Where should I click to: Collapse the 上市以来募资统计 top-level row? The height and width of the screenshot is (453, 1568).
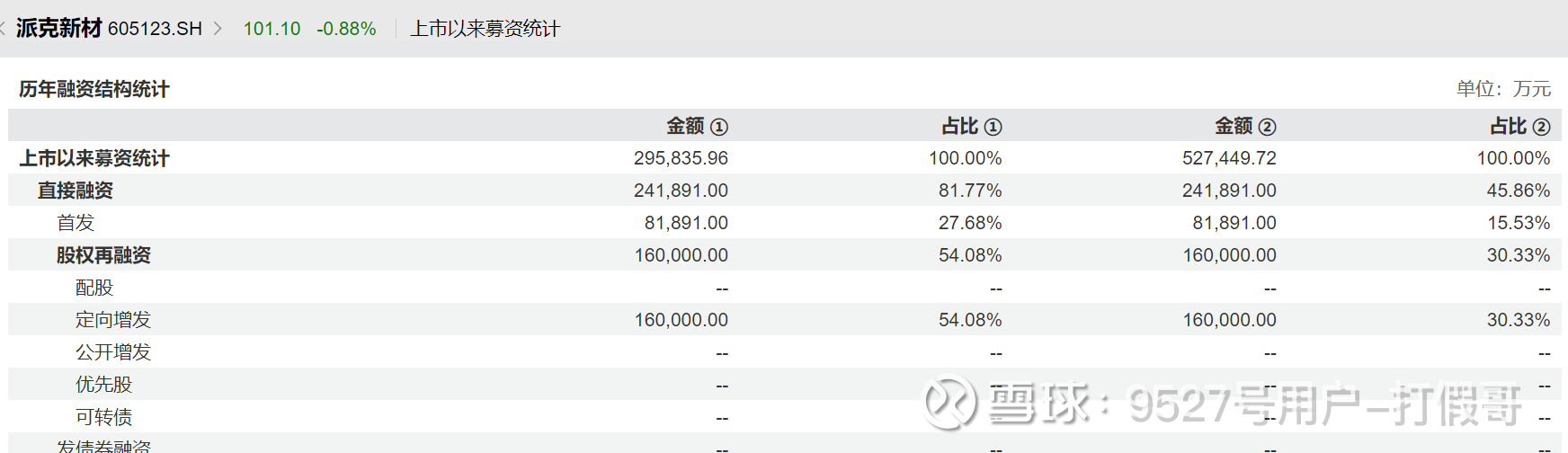tap(94, 158)
